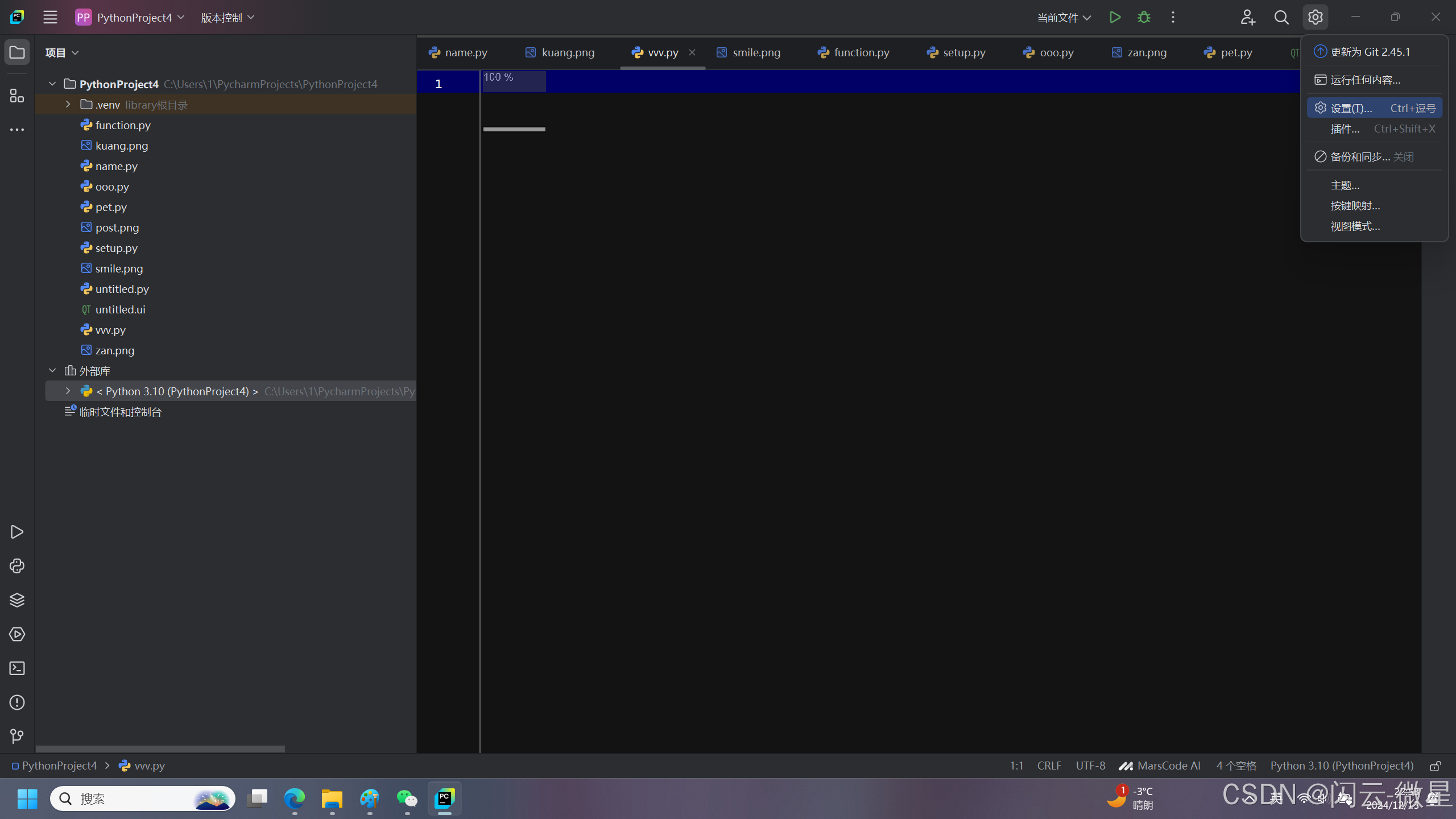
Task: Open the Git version control tool window
Action: [x=17, y=737]
